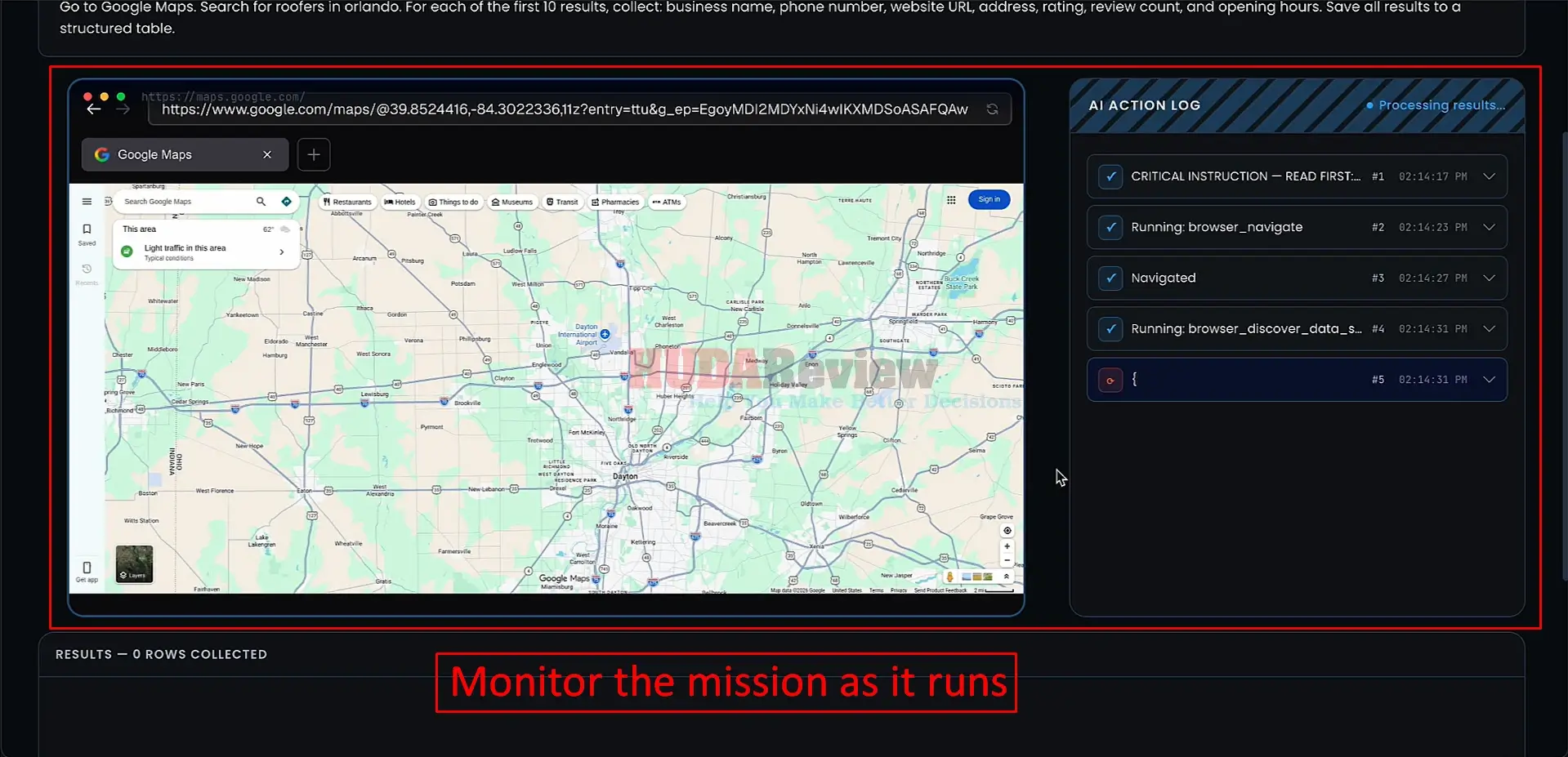
Task: Select the Restaurants category chip
Action: coord(347,202)
